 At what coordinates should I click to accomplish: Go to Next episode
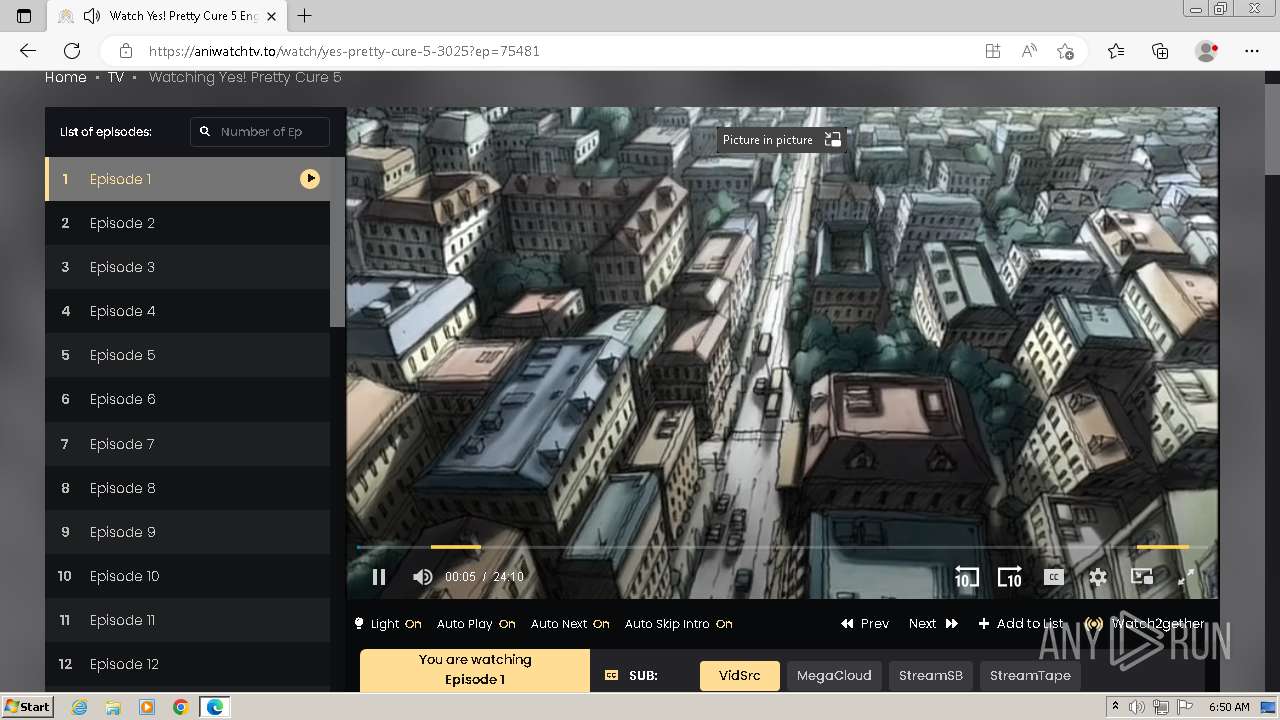(x=933, y=624)
